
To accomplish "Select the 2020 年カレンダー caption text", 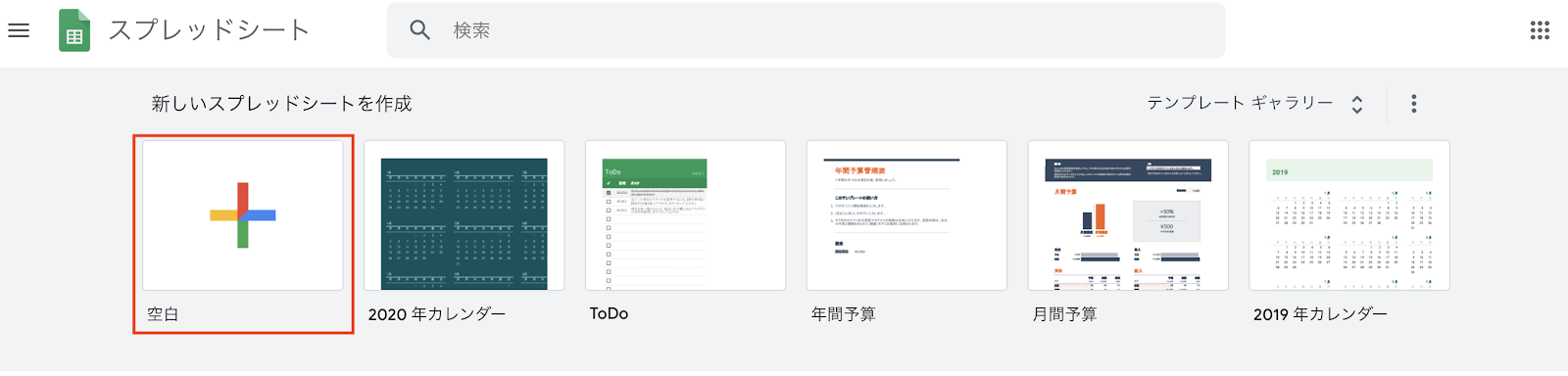I will [437, 314].
